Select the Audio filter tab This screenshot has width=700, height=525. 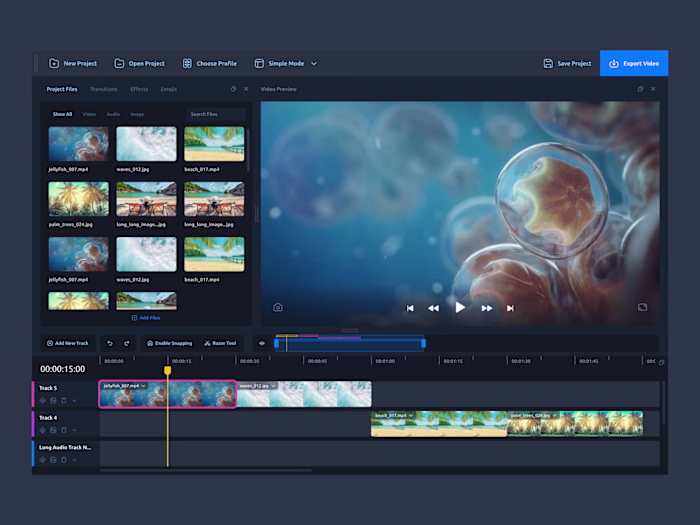pos(113,114)
